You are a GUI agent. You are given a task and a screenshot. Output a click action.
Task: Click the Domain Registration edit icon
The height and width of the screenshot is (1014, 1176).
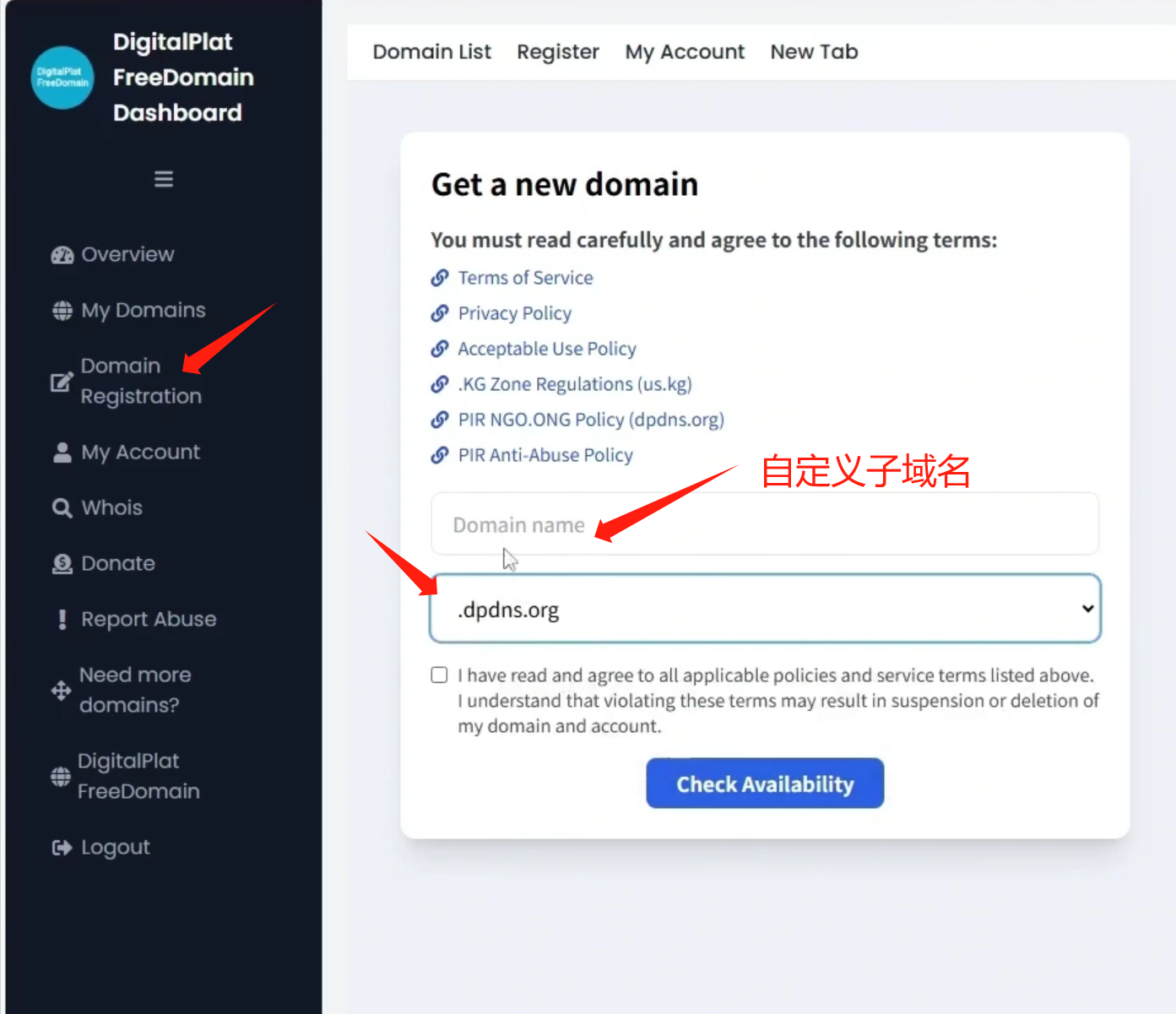coord(62,382)
